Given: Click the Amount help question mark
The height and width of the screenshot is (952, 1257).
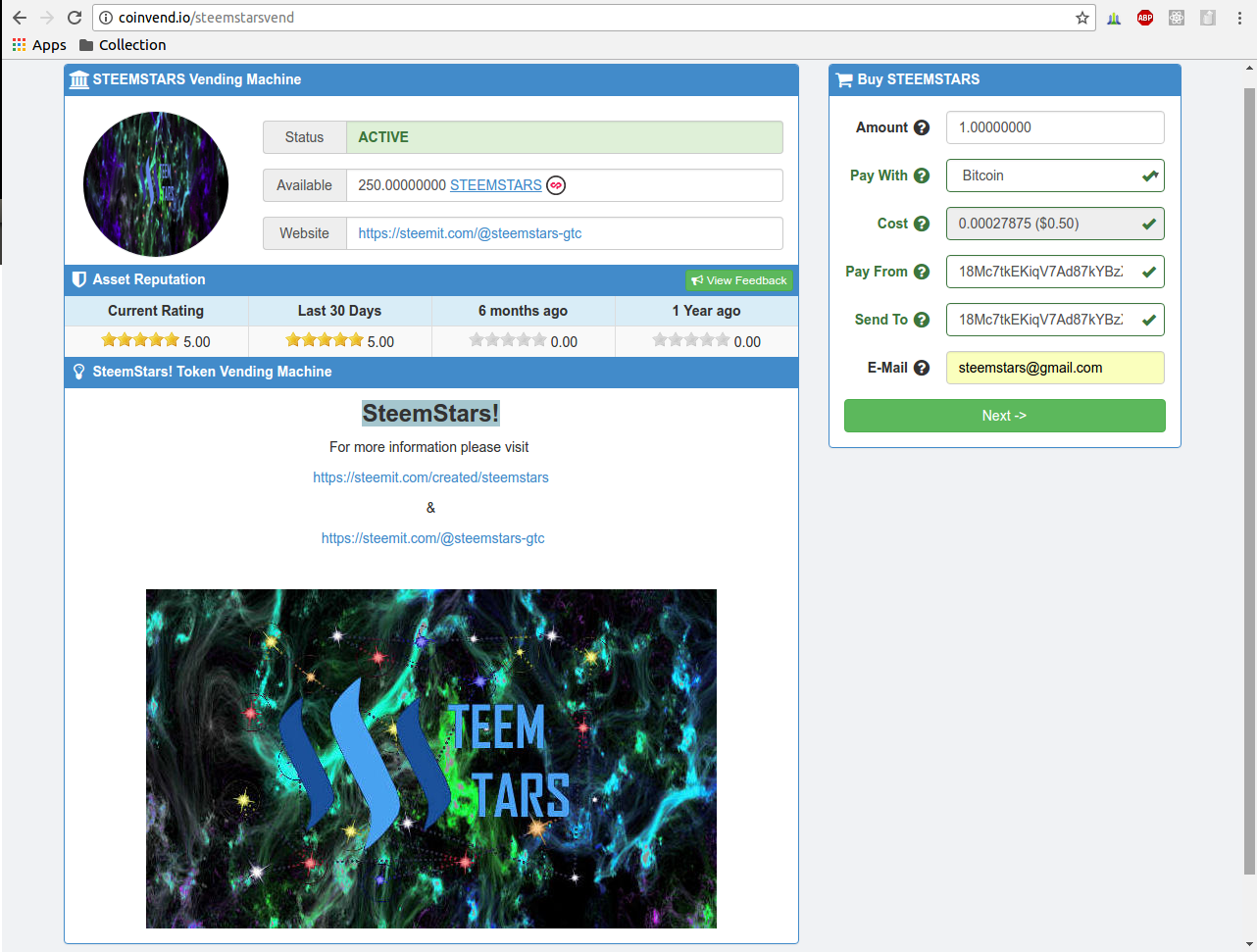Looking at the screenshot, I should (922, 127).
